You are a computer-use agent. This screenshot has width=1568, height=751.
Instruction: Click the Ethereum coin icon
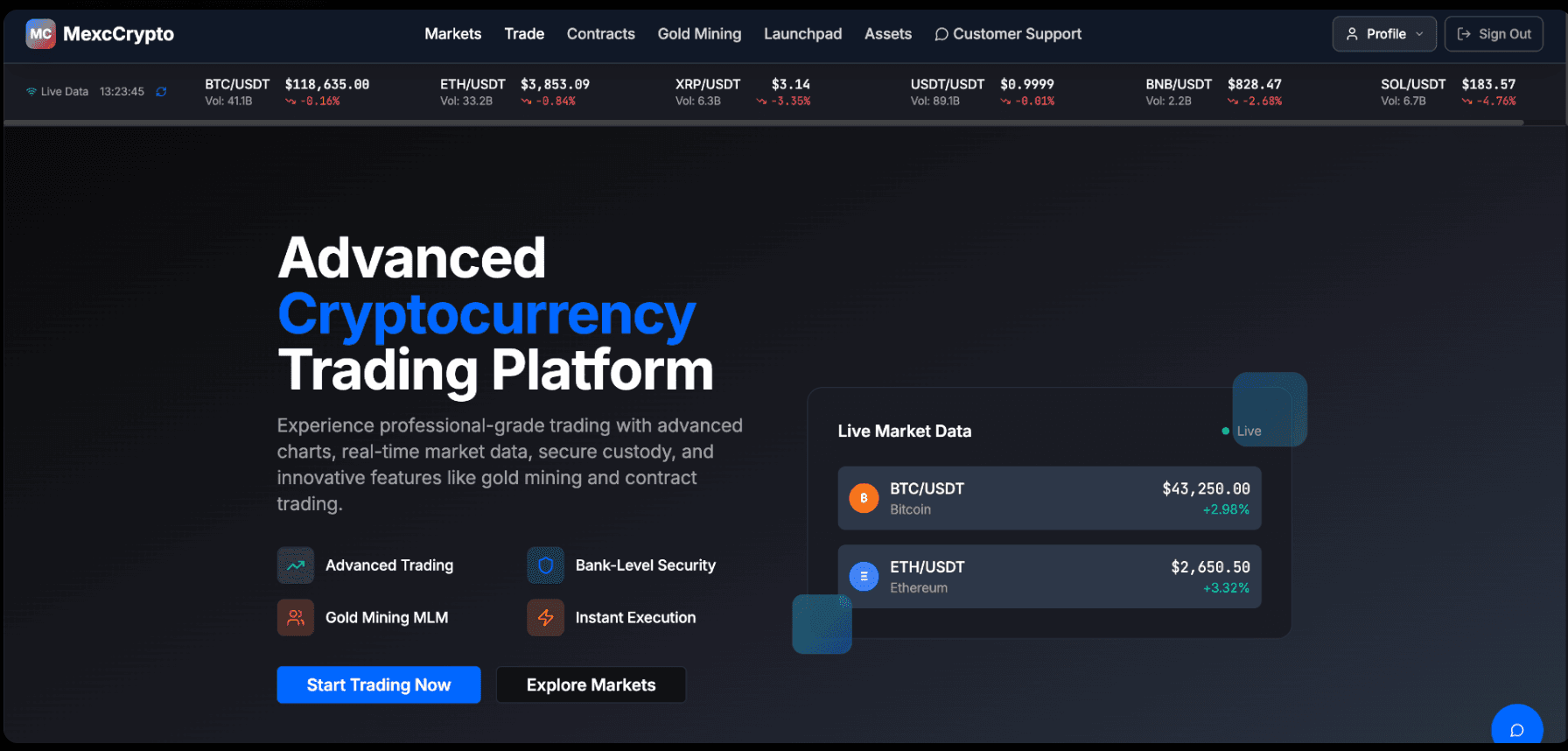tap(864, 577)
